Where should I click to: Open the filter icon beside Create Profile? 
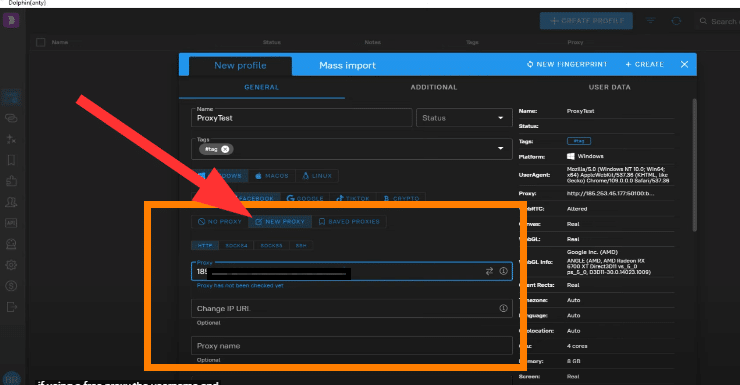coord(650,21)
